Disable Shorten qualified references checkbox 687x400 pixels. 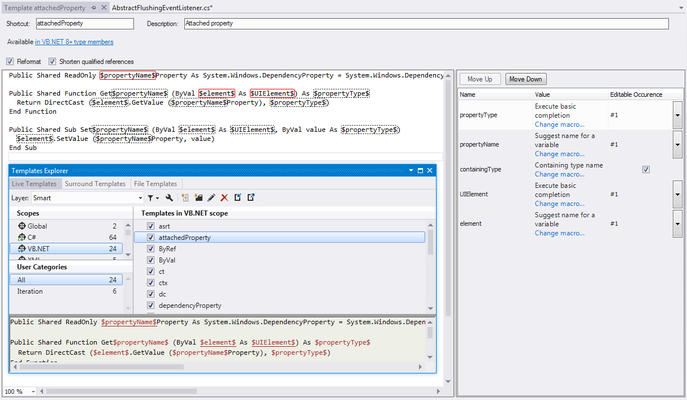coord(53,61)
